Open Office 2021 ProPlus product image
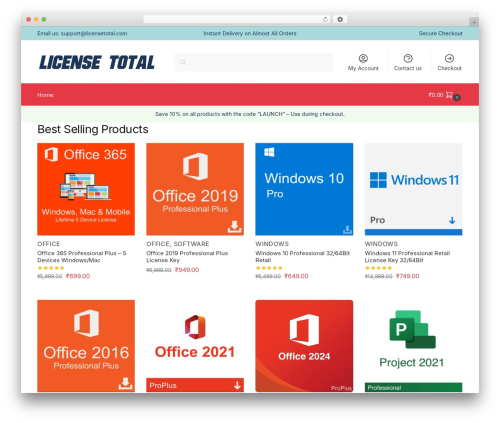This screenshot has width=500, height=423. click(195, 346)
